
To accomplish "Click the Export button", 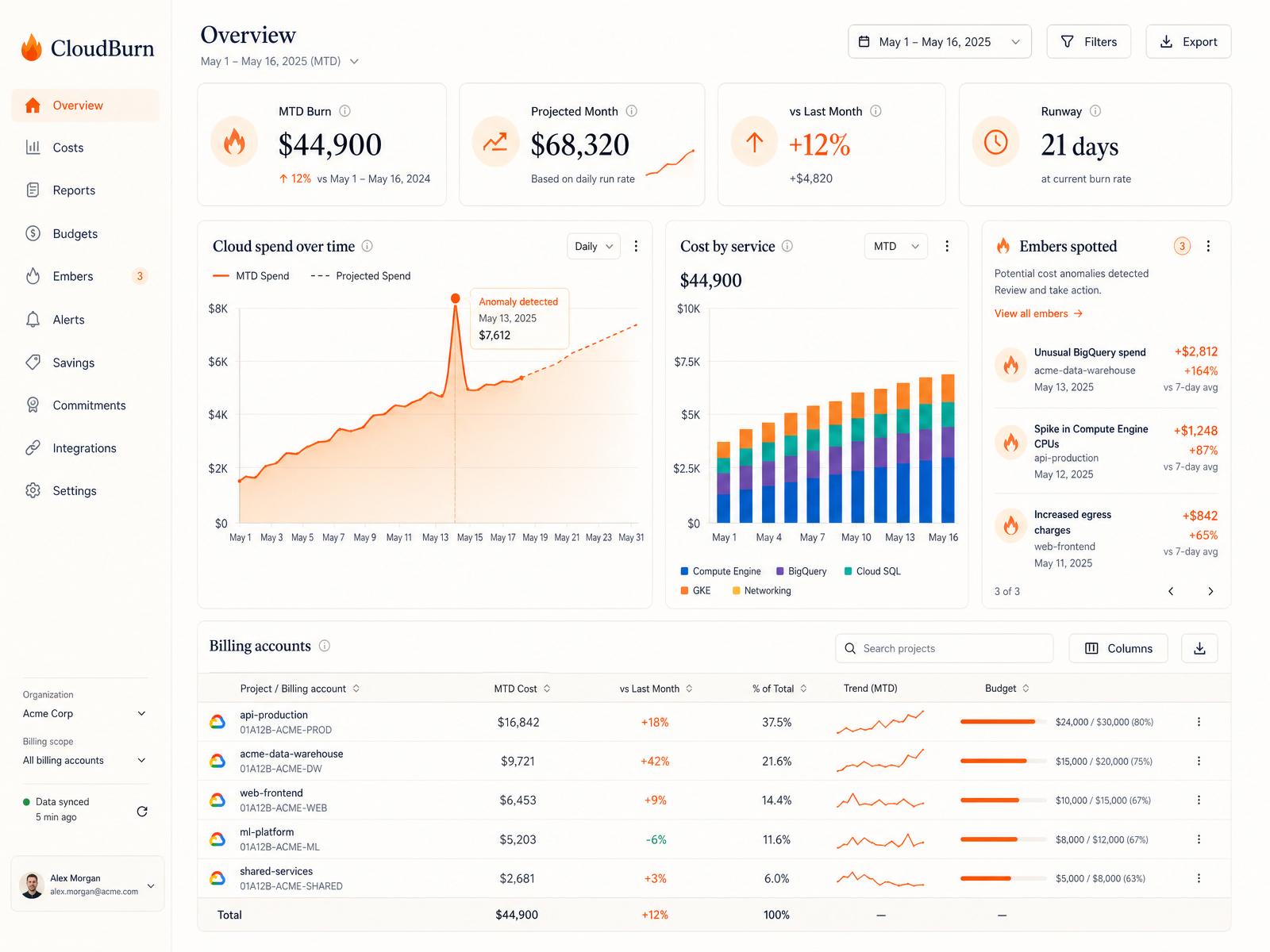I will pos(1188,41).
